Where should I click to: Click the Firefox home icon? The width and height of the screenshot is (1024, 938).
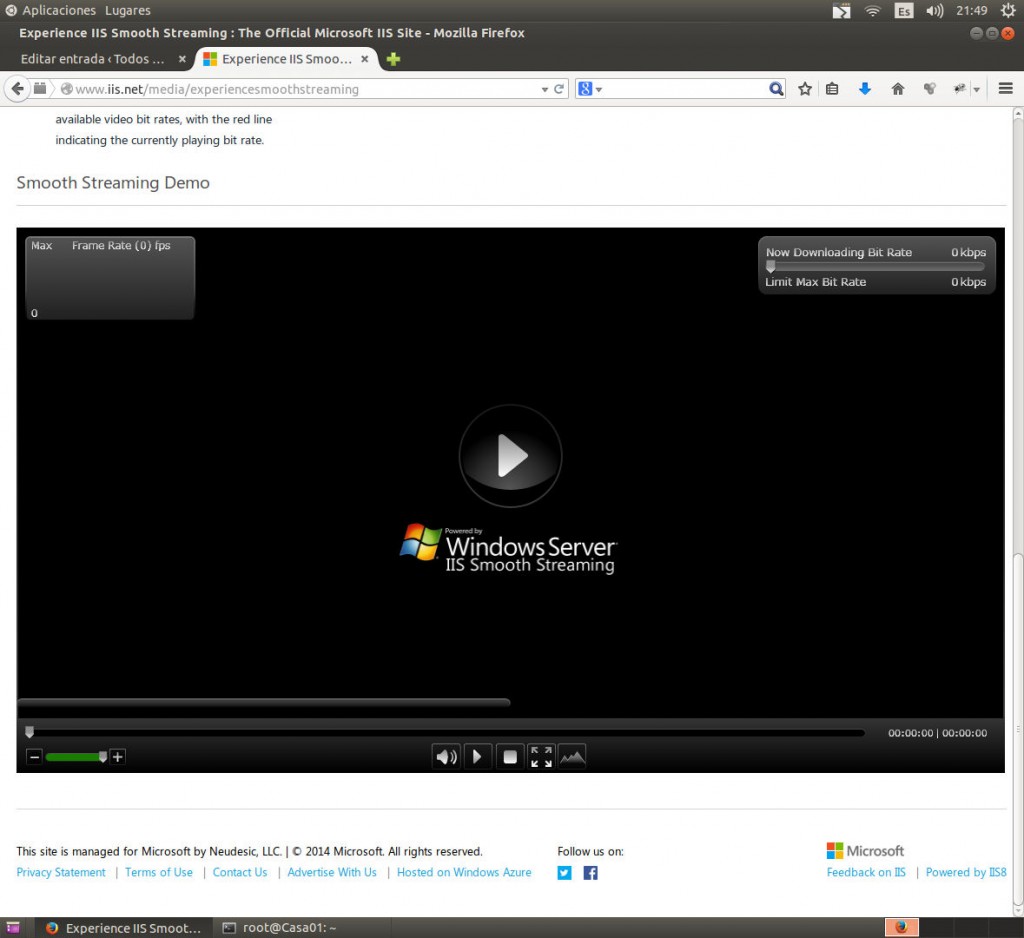[x=897, y=88]
